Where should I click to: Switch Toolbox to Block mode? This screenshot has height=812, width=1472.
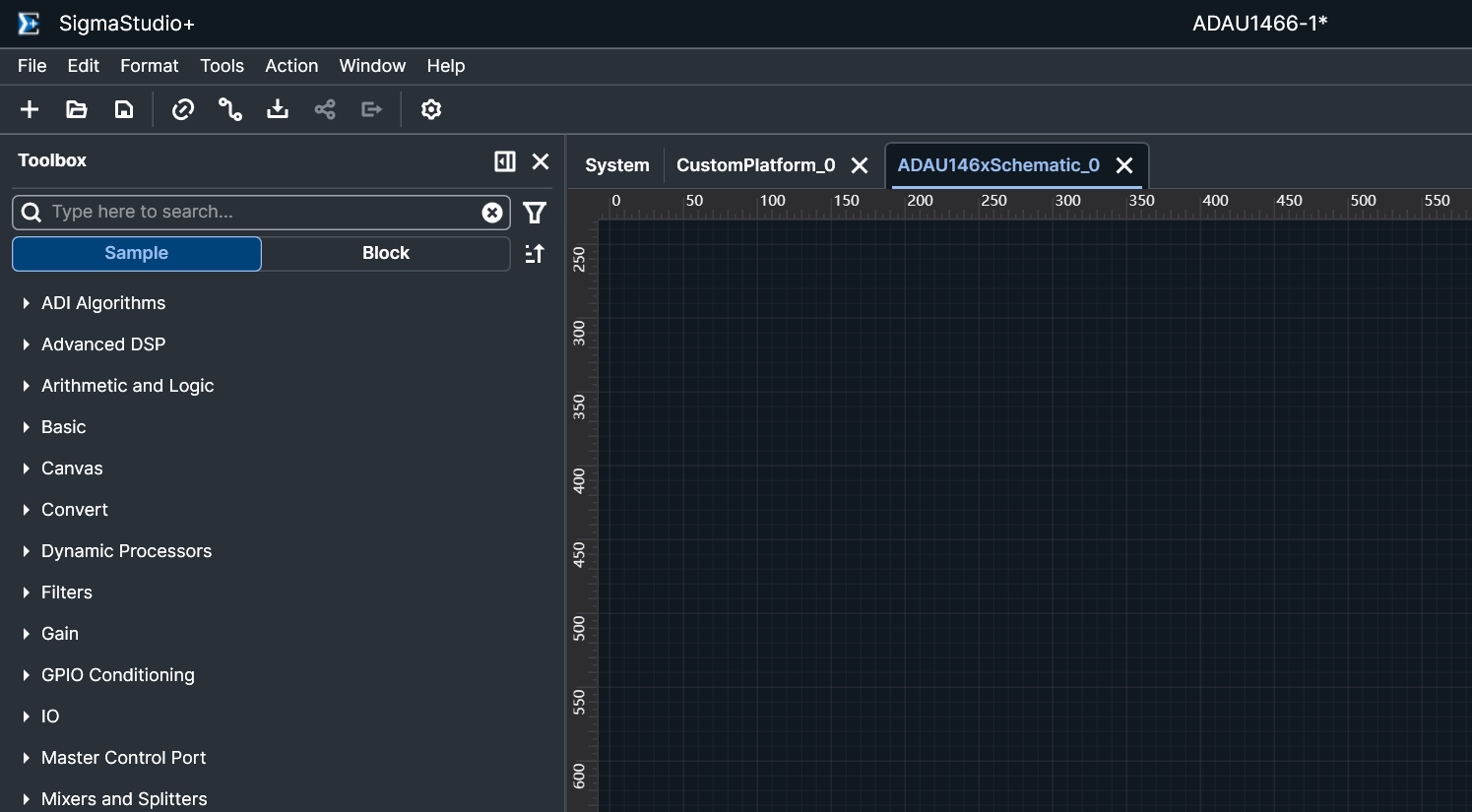[386, 253]
